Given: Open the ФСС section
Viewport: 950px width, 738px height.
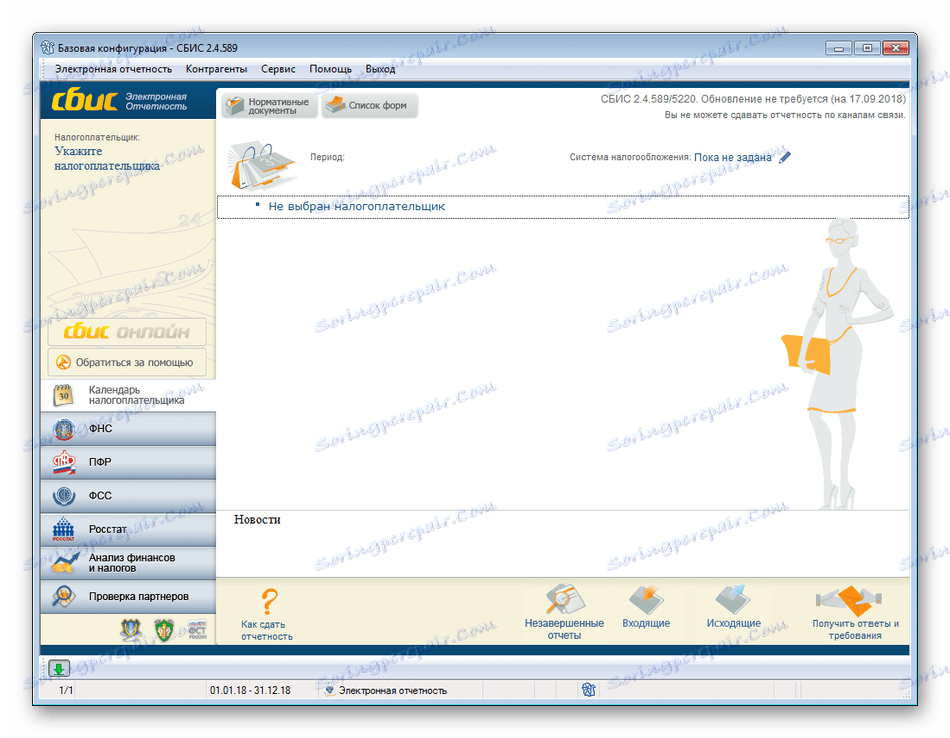Looking at the screenshot, I should tap(128, 496).
